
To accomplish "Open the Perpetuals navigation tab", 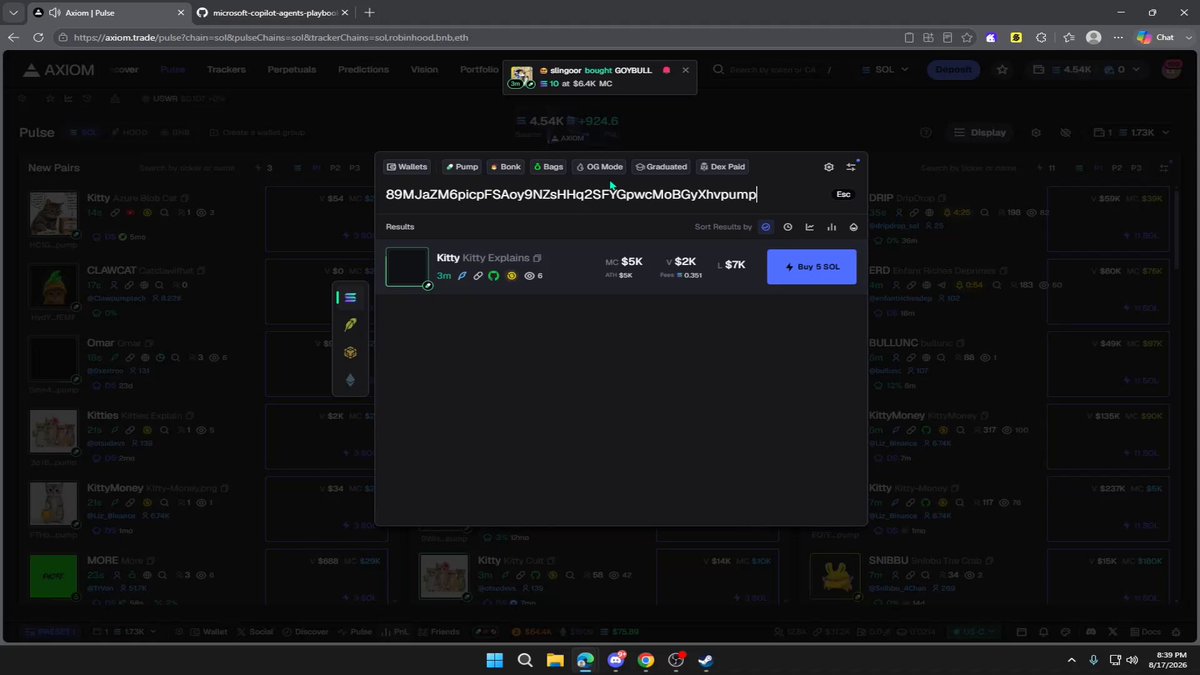I will (x=292, y=70).
